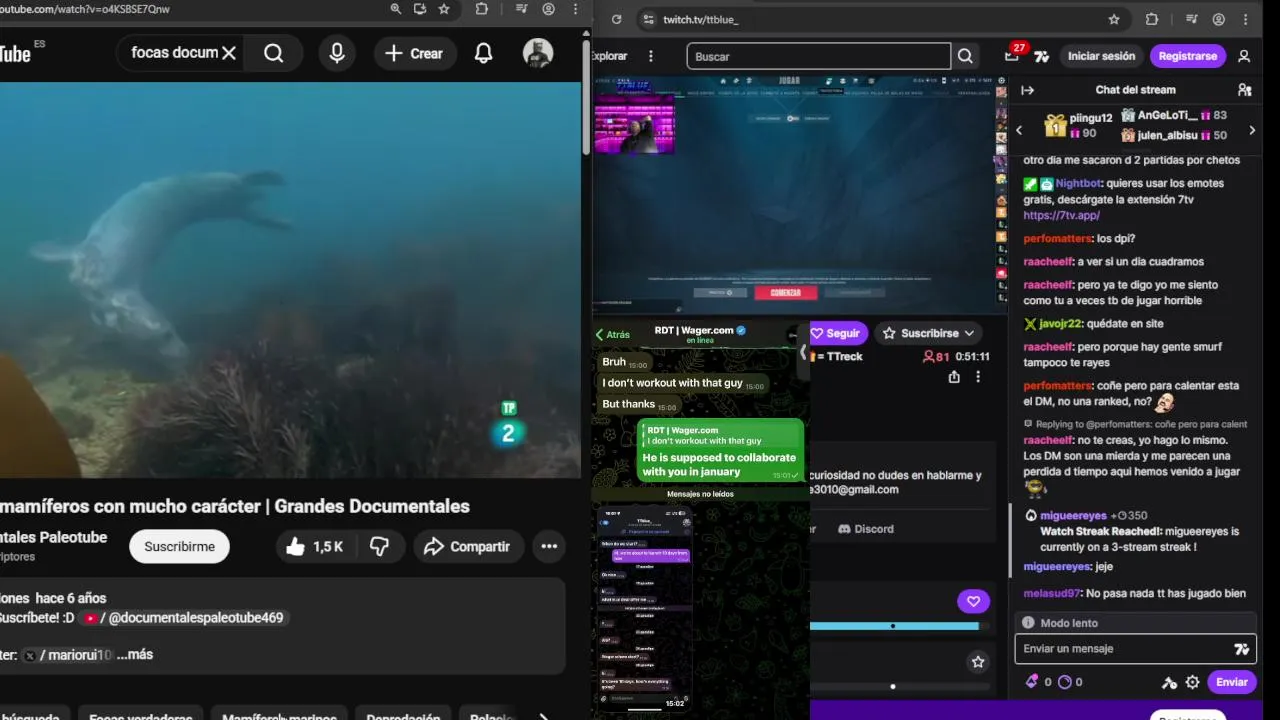Expand the video description with ...más

click(135, 654)
